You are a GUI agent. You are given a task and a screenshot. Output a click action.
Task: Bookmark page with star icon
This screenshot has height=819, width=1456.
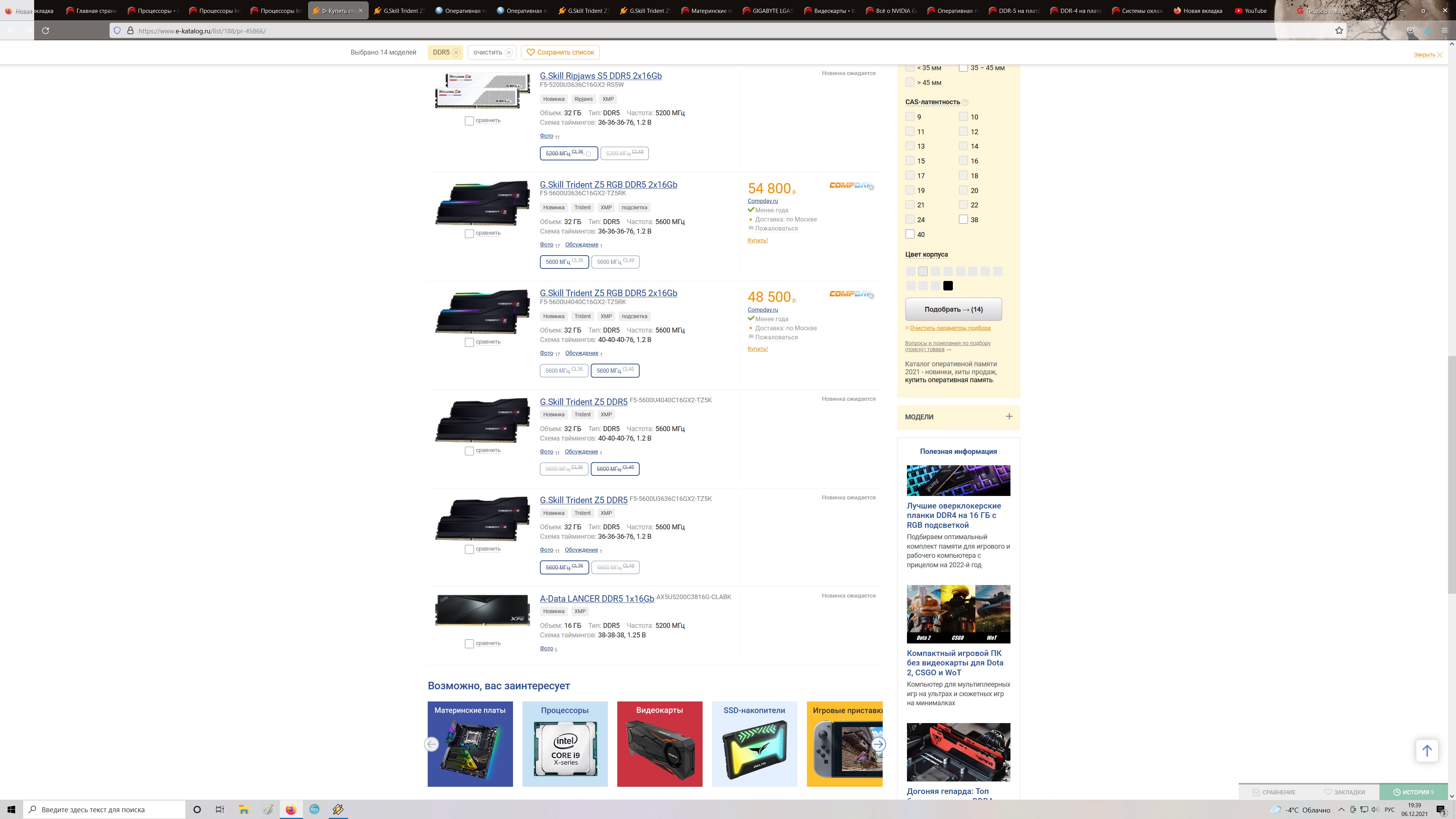(x=1339, y=30)
